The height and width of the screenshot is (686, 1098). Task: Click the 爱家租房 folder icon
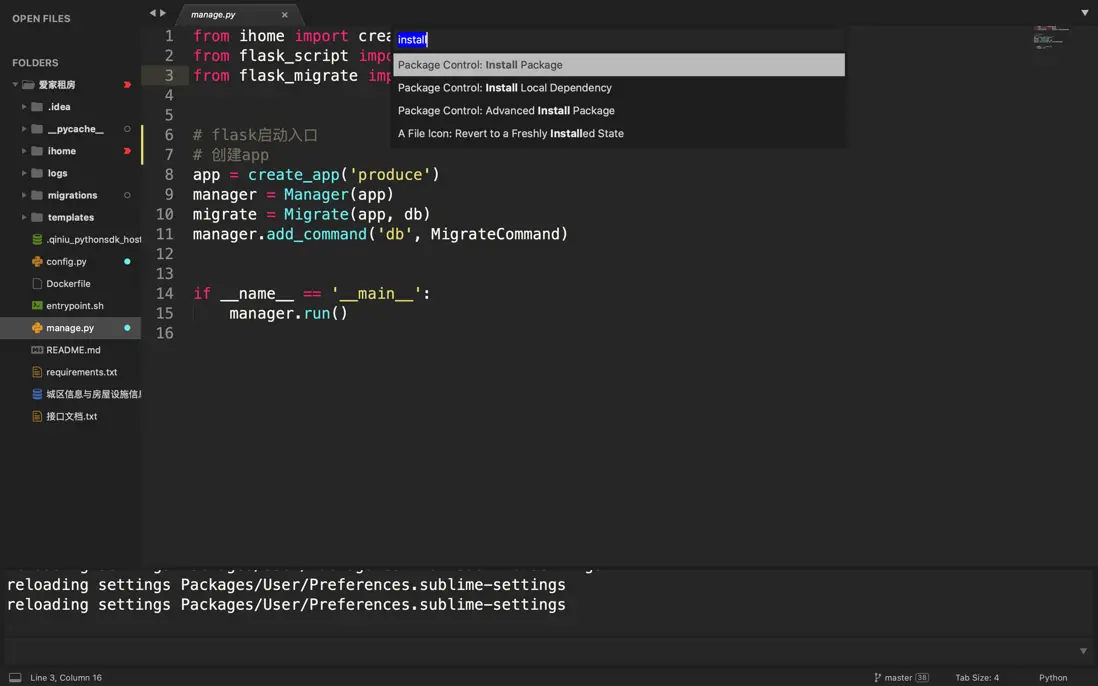click(x=28, y=85)
